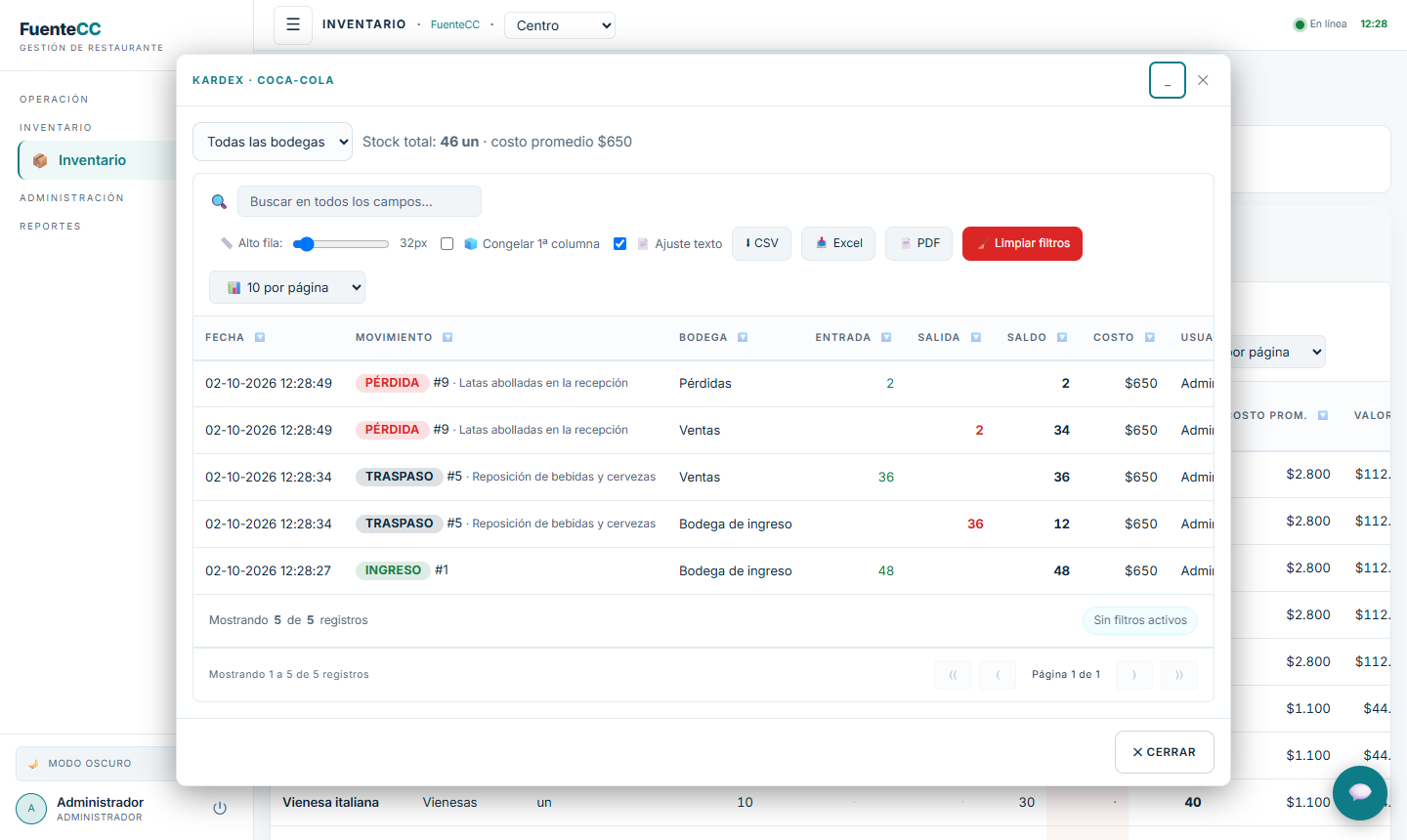The height and width of the screenshot is (840, 1407).
Task: Click the search magnifier icon
Action: [220, 201]
